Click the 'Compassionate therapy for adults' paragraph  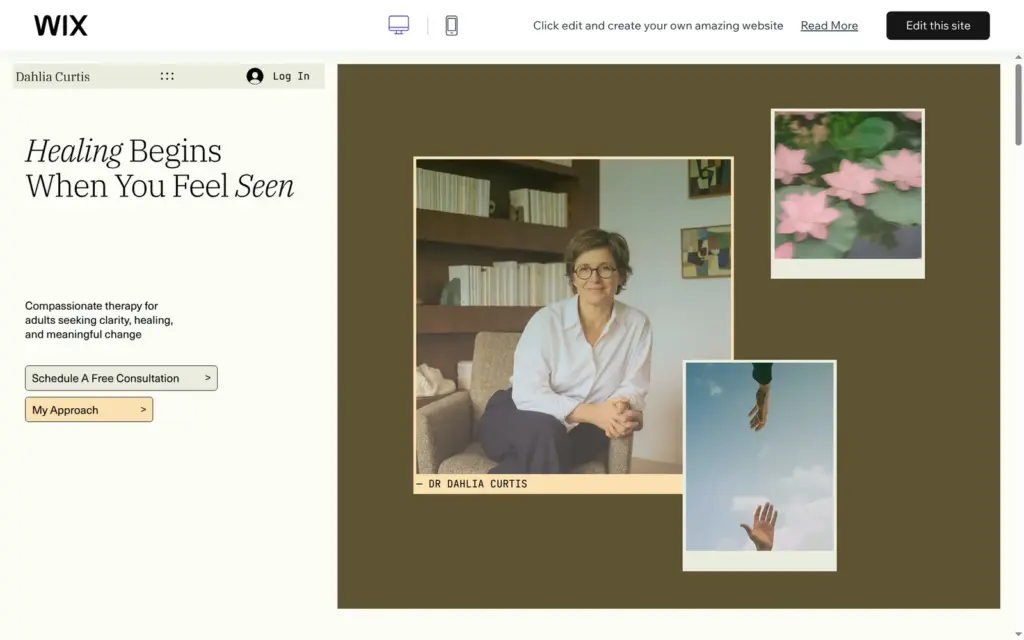pyautogui.click(x=99, y=320)
